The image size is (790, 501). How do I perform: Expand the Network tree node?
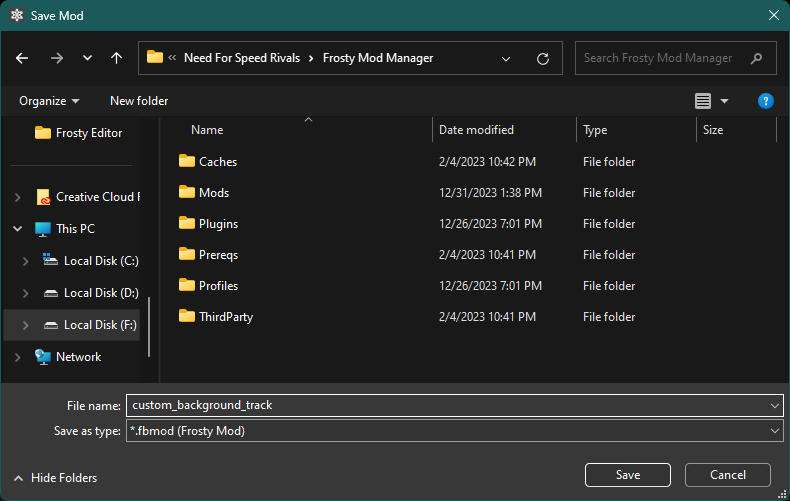point(18,357)
